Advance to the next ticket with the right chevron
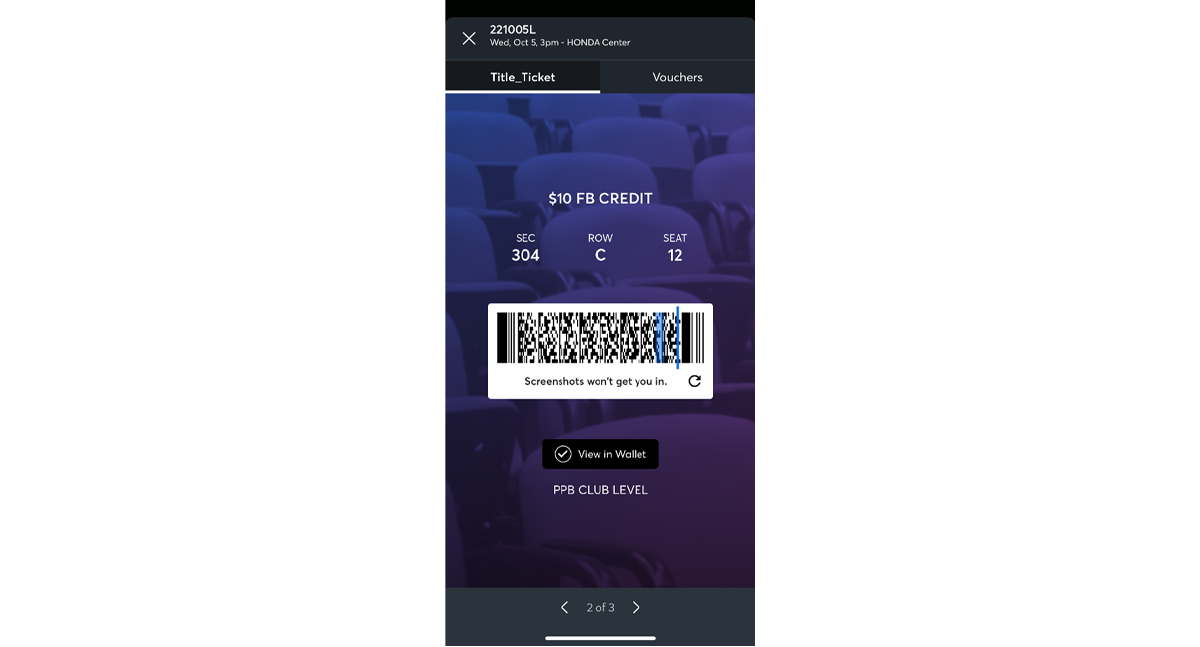The width and height of the screenshot is (1200, 647). click(636, 607)
